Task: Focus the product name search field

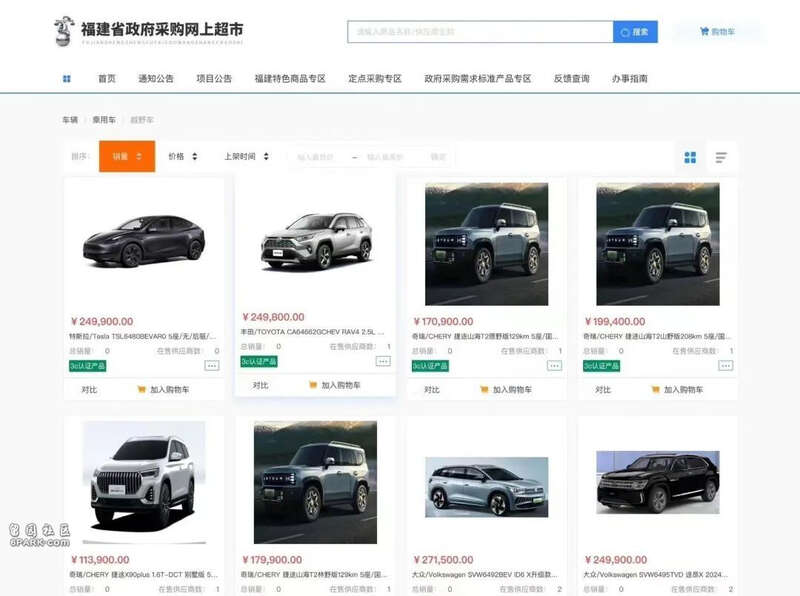Action: pyautogui.click(x=480, y=32)
